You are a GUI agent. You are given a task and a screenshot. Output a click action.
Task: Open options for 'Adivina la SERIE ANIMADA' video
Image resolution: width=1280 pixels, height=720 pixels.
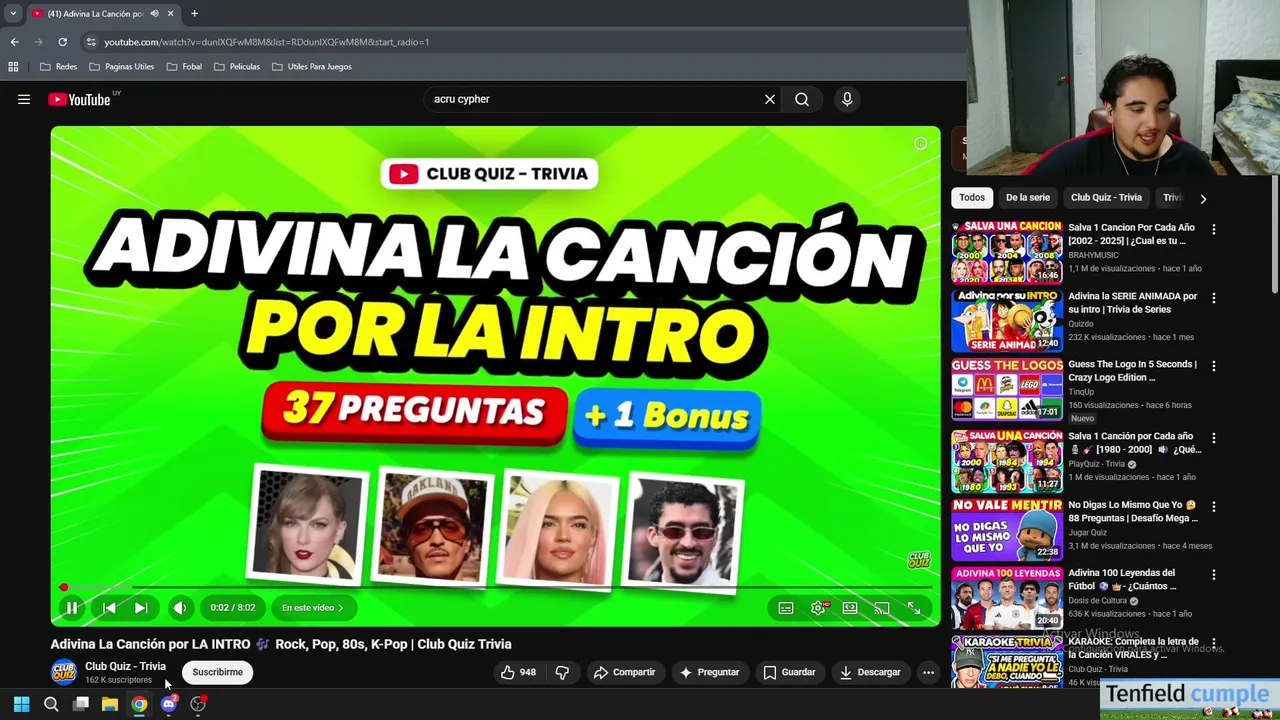click(1214, 298)
